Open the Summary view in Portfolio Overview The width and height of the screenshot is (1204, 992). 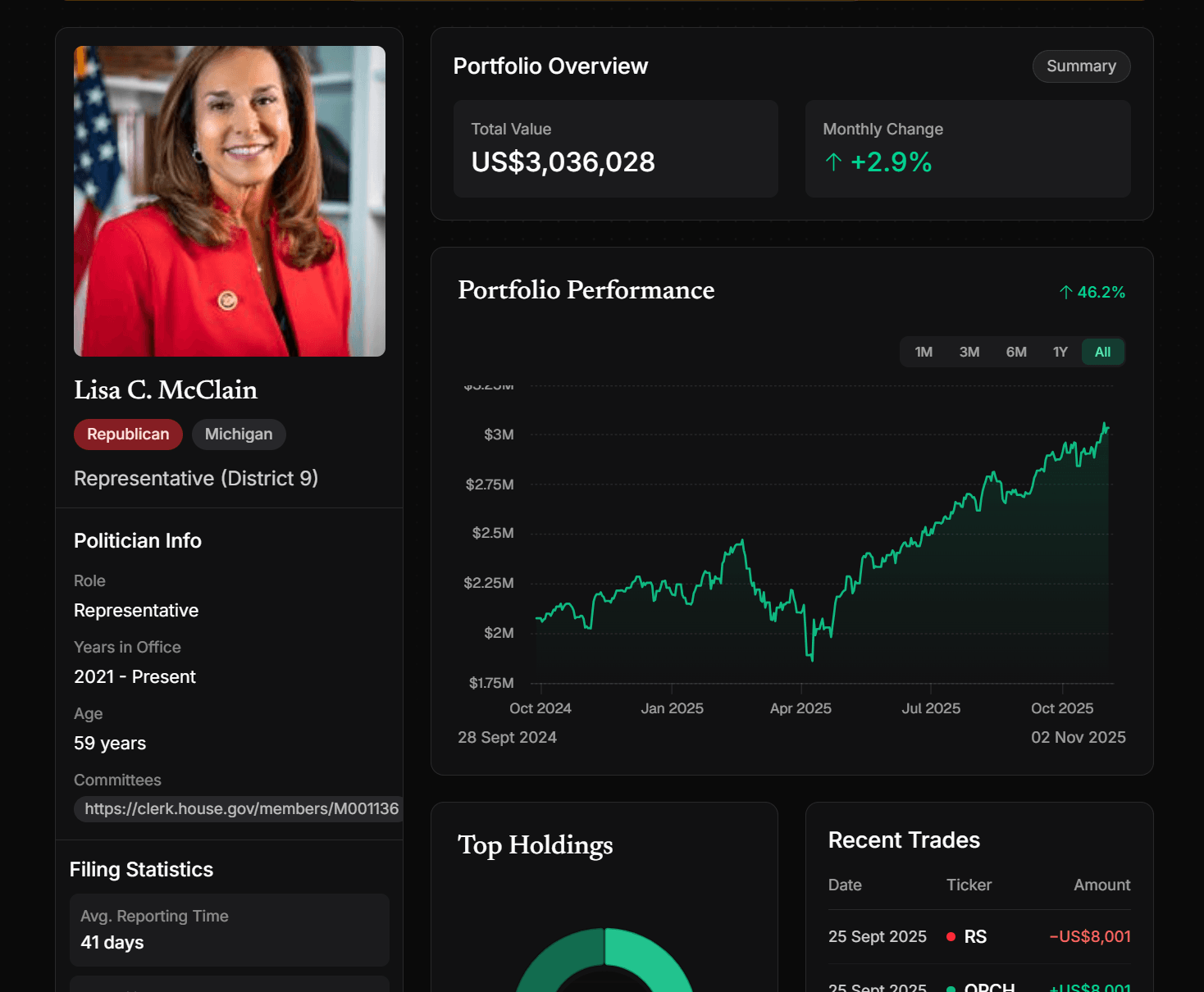1081,66
